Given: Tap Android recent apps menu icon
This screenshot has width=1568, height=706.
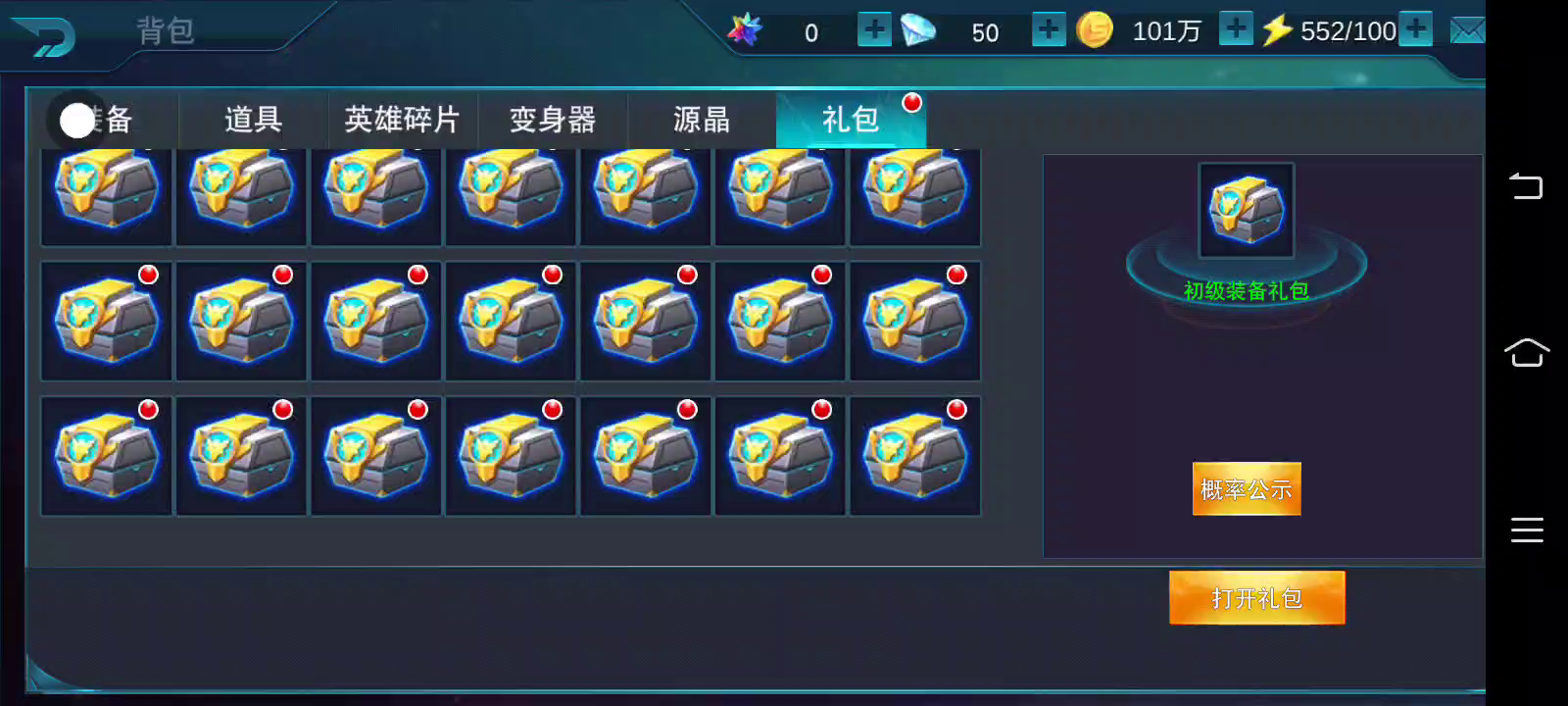Looking at the screenshot, I should pyautogui.click(x=1527, y=529).
